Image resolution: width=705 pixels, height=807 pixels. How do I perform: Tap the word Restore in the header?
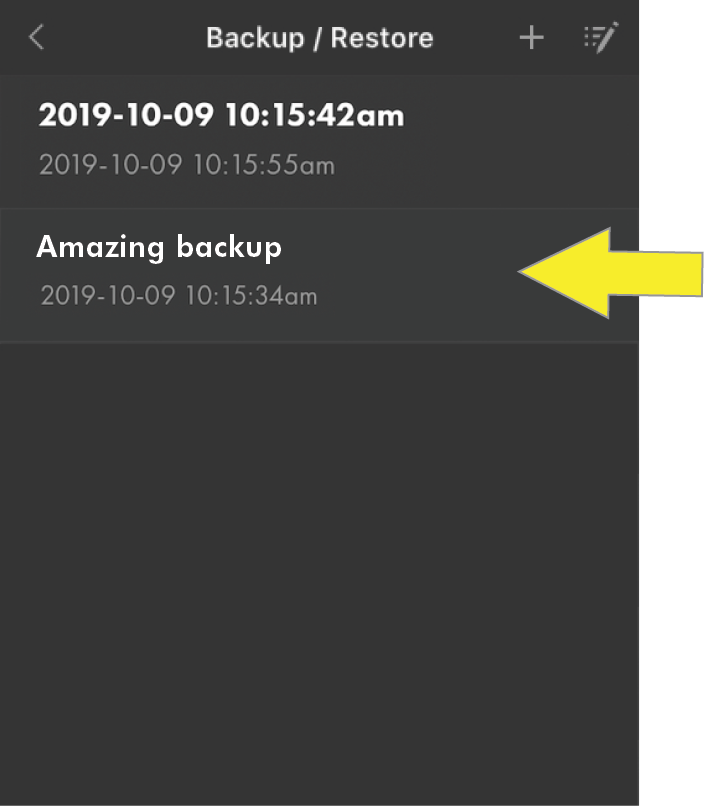pyautogui.click(x=382, y=38)
